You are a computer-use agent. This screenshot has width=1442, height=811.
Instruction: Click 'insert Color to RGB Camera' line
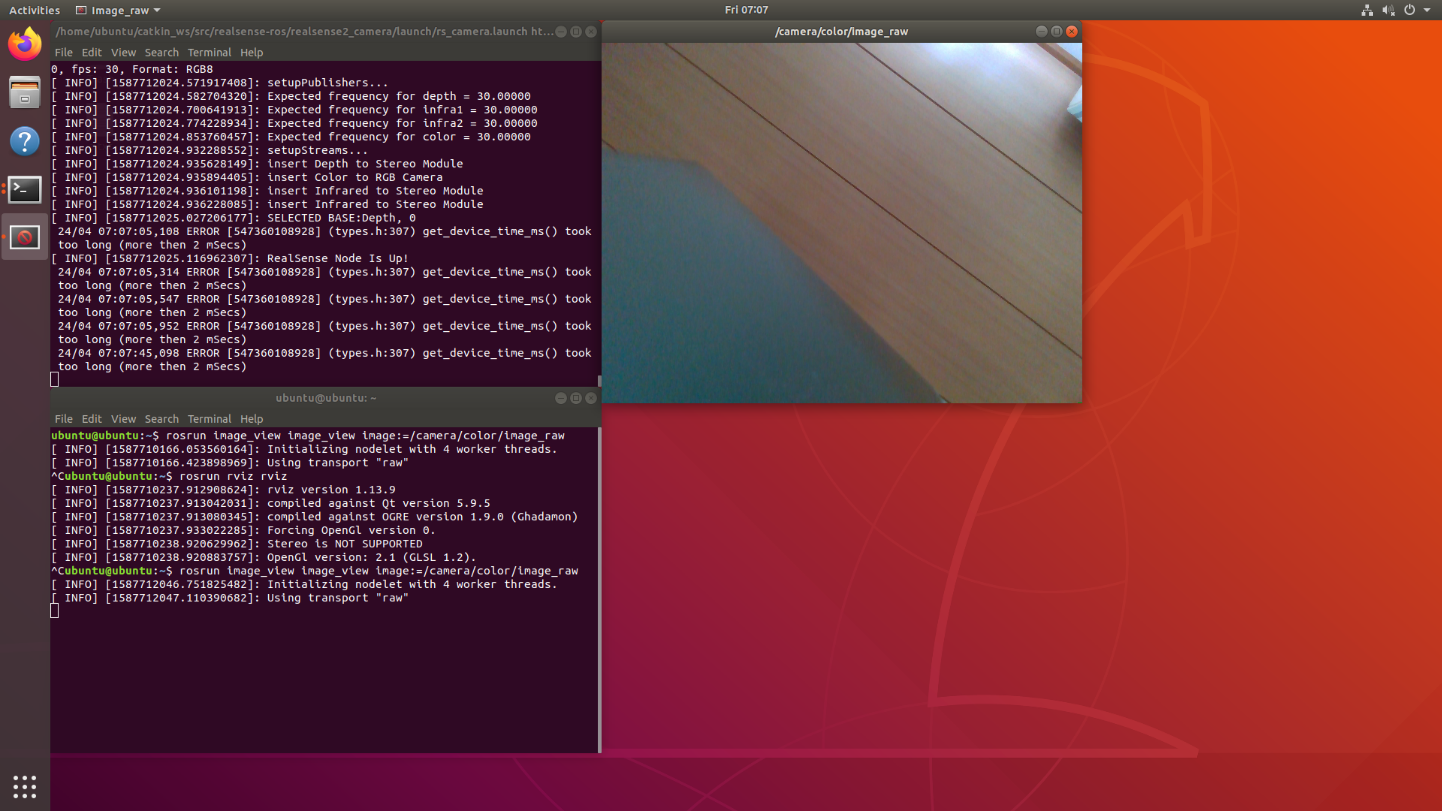point(247,177)
